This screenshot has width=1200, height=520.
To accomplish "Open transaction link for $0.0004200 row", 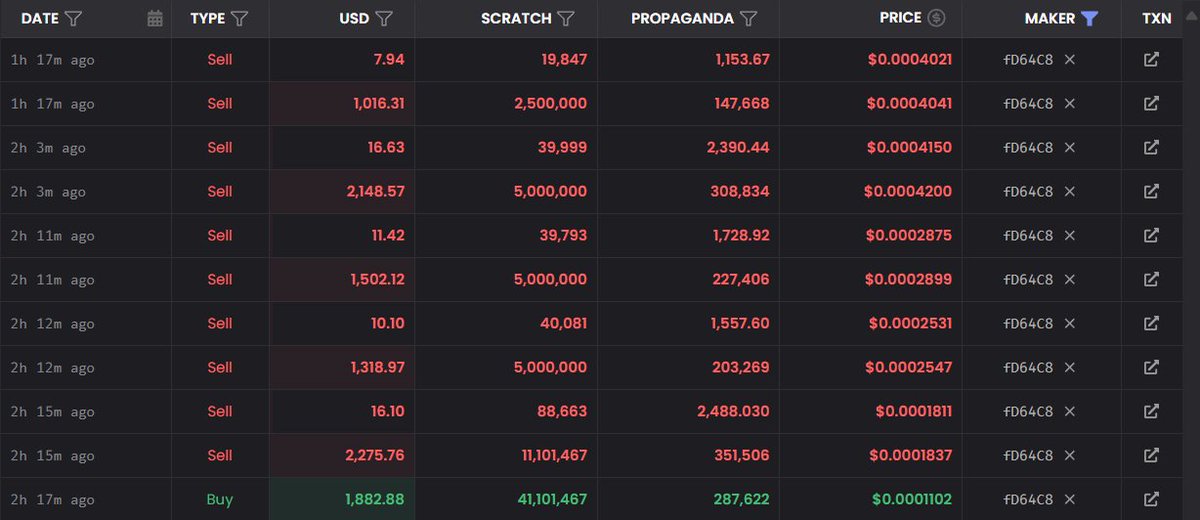I will 1151,192.
